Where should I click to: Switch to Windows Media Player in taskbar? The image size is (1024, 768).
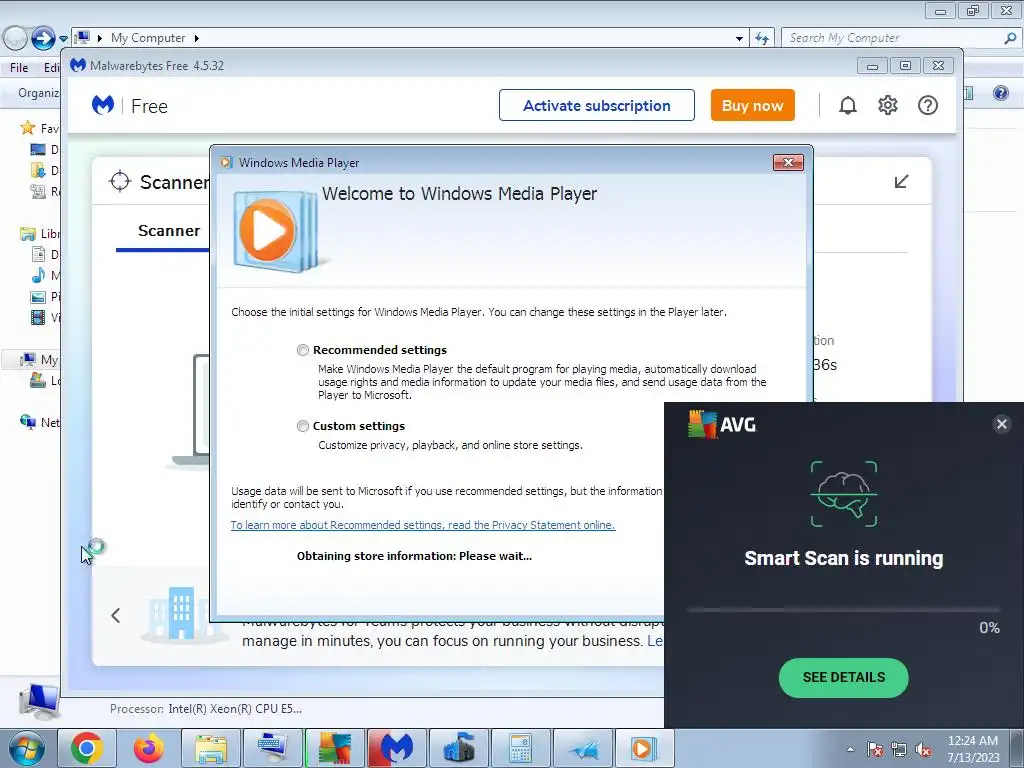point(644,748)
